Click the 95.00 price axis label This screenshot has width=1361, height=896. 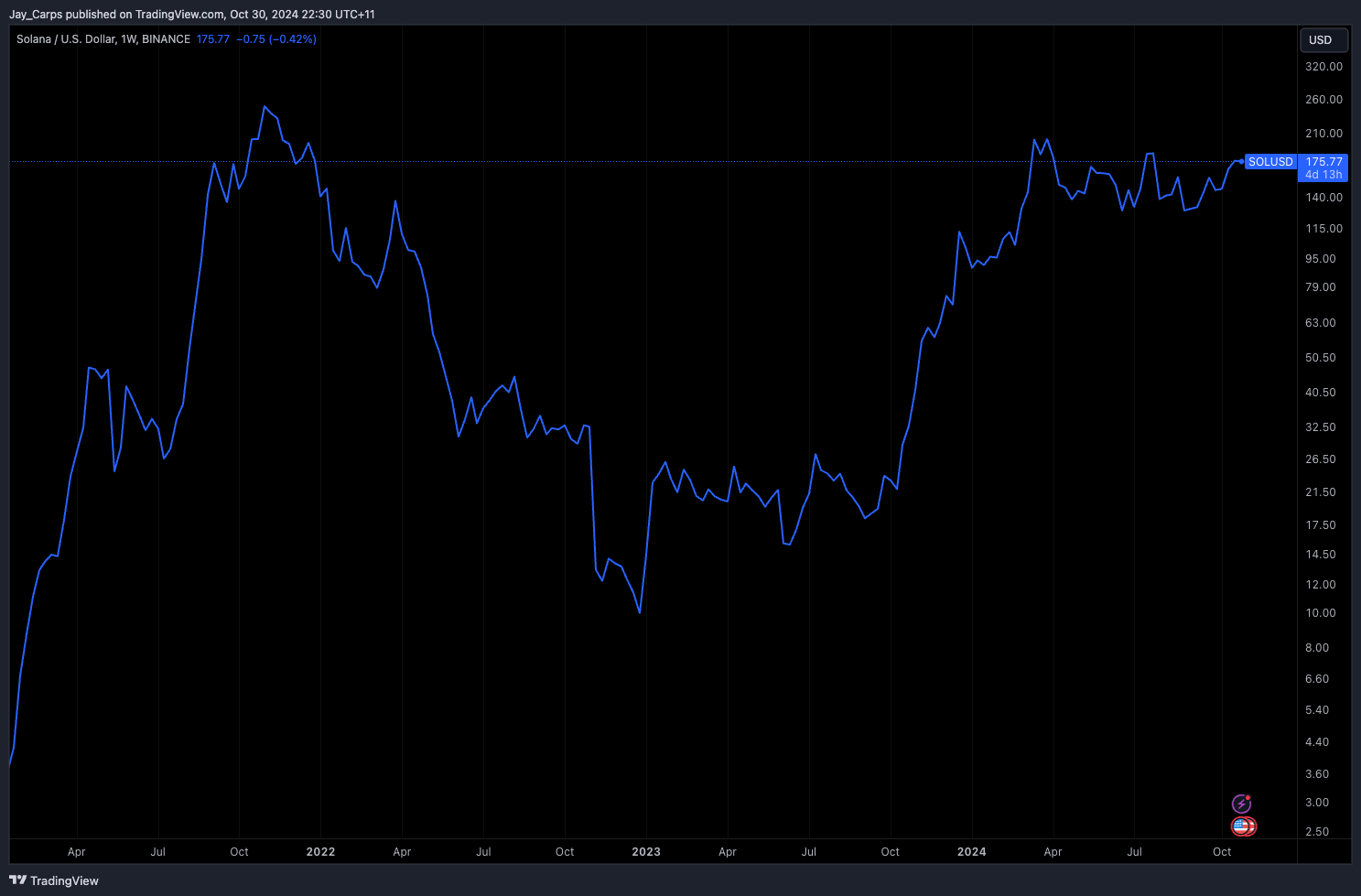[1321, 259]
